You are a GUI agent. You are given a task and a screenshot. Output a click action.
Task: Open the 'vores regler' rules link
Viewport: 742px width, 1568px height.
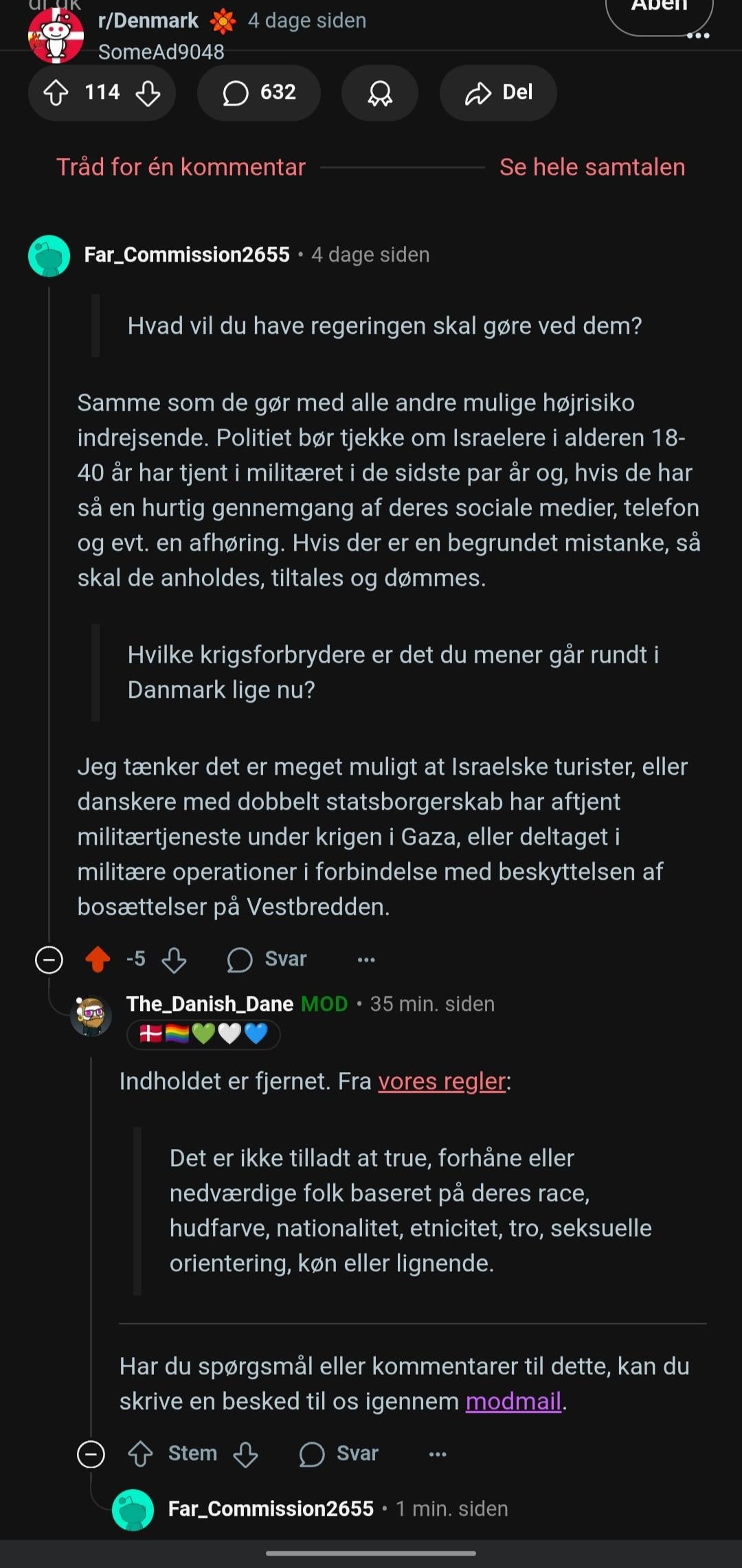pos(442,1081)
